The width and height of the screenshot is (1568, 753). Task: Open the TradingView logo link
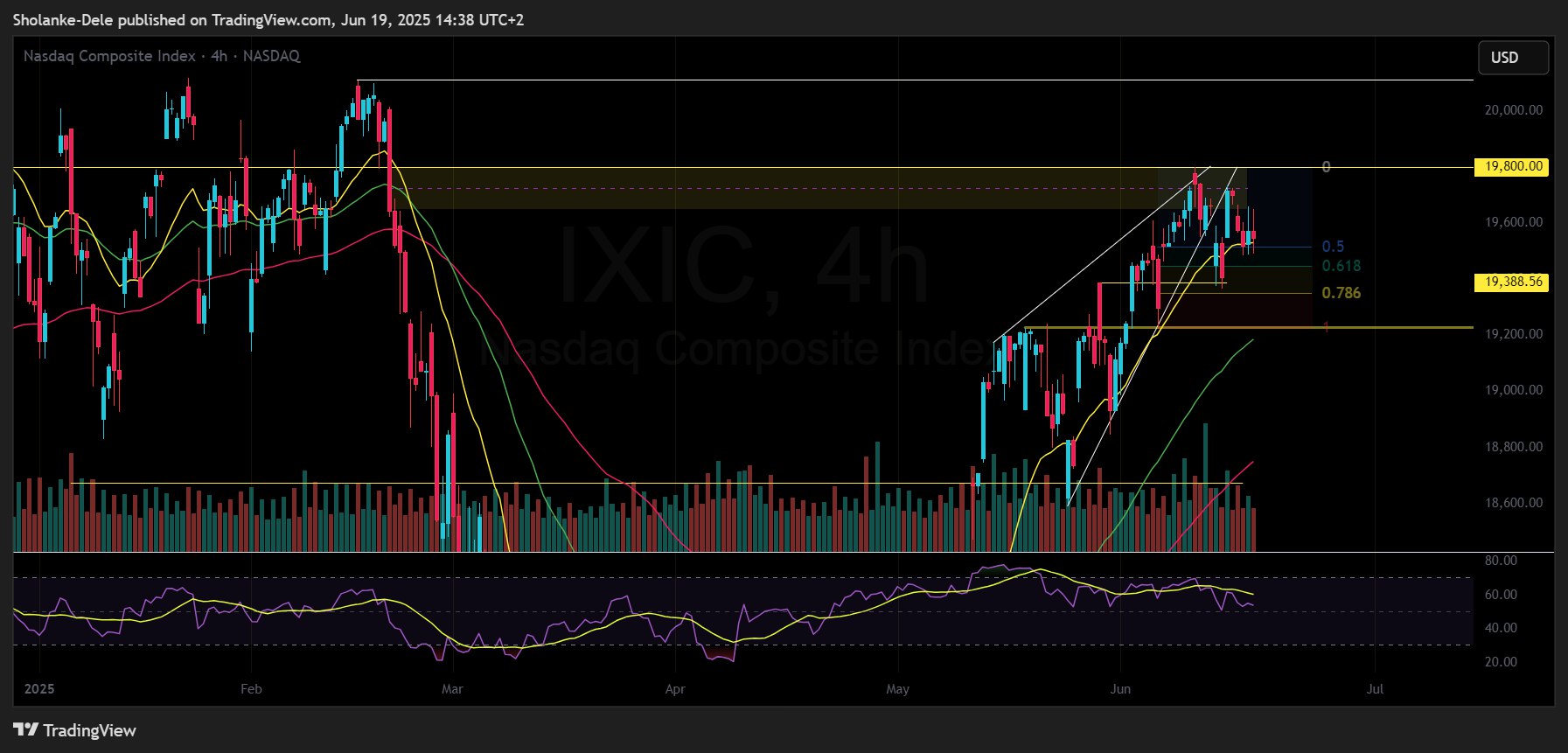(x=75, y=730)
